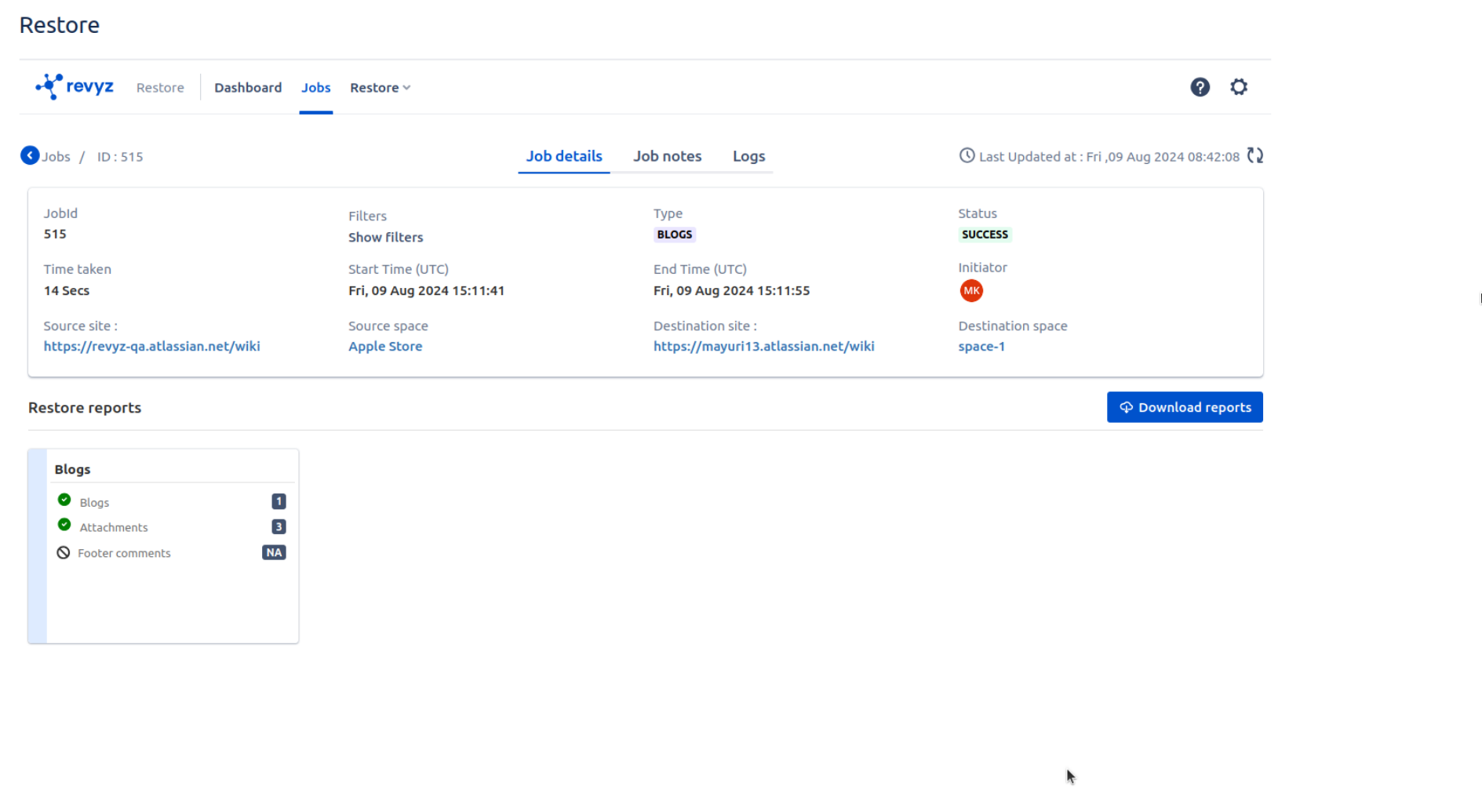Refresh job using the reload icon
The height and width of the screenshot is (812, 1482).
point(1255,156)
